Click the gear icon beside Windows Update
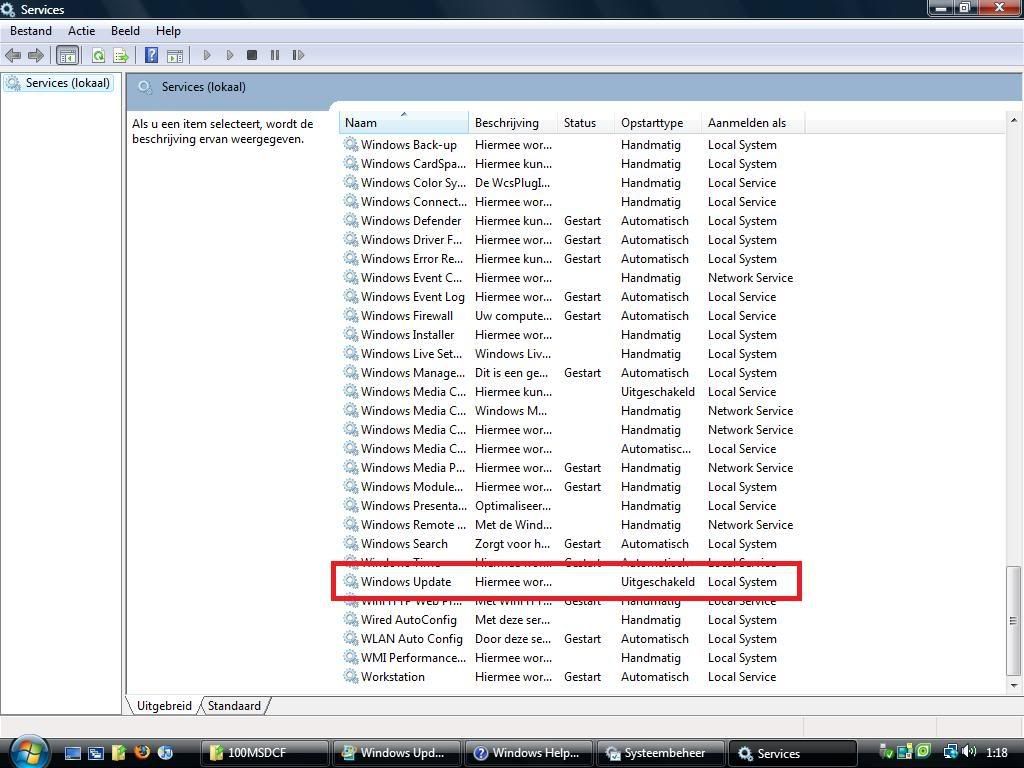1024x768 pixels. pos(351,581)
